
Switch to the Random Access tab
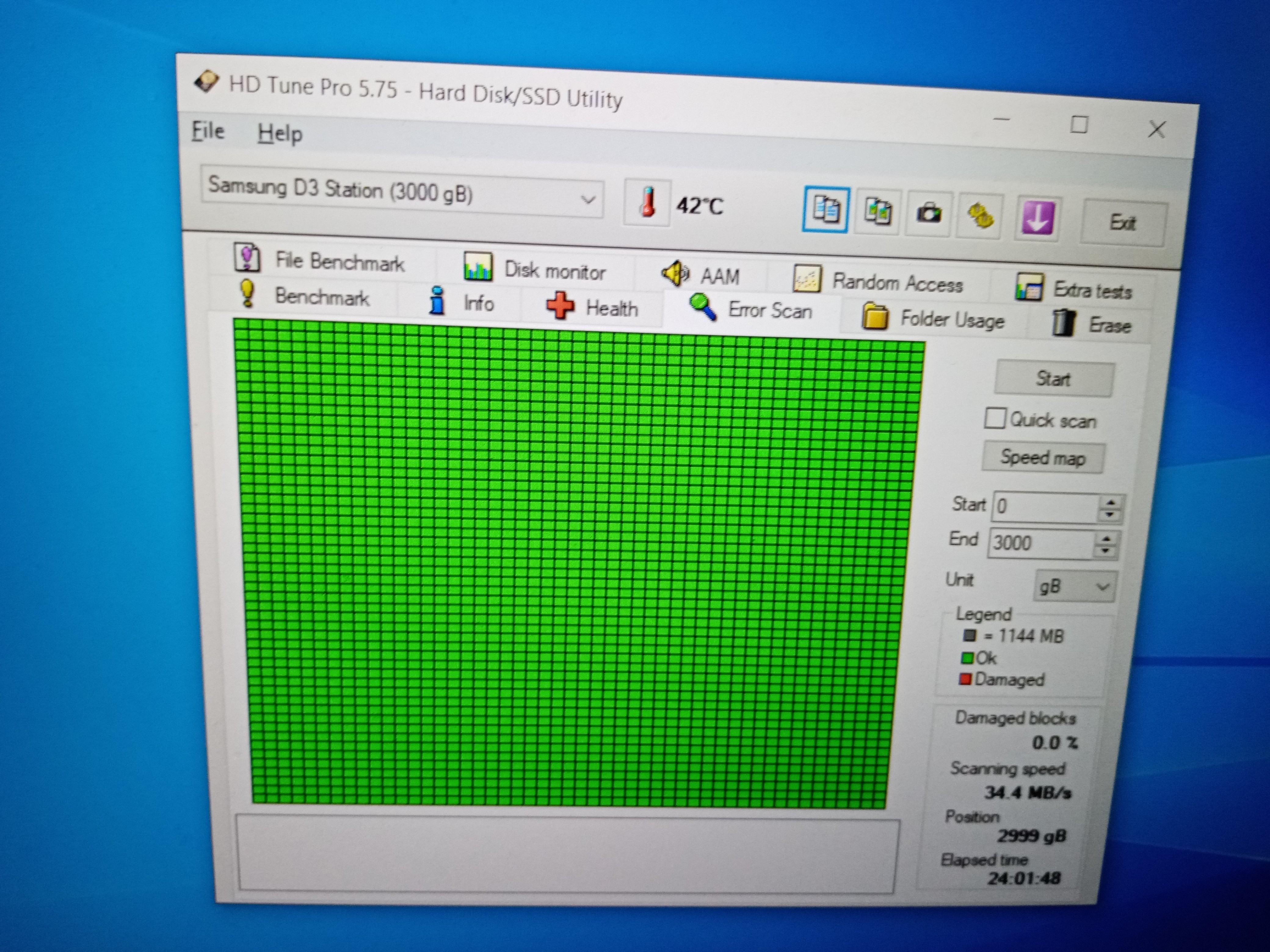pyautogui.click(x=878, y=281)
